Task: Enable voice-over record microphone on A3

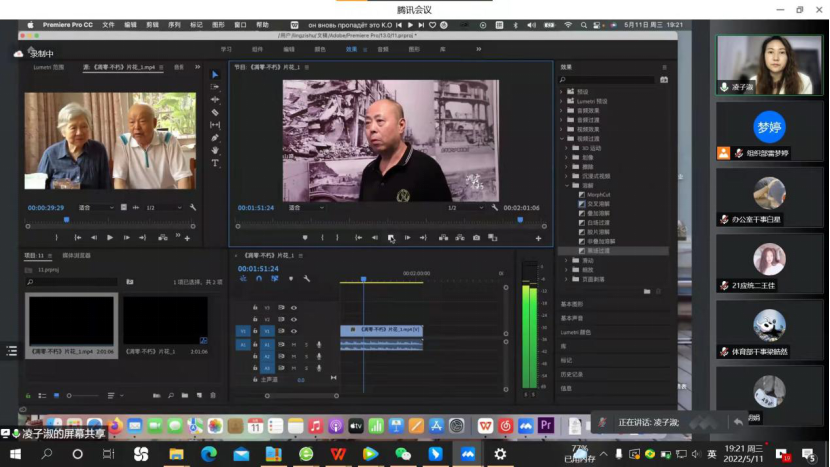Action: coord(319,368)
